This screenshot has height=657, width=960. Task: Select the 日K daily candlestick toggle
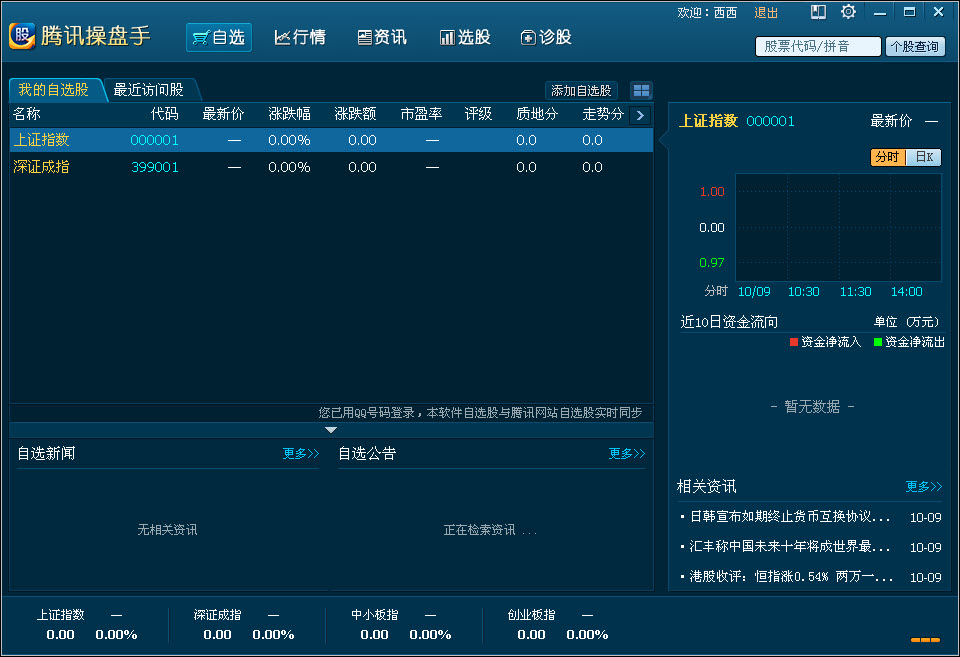pos(923,157)
